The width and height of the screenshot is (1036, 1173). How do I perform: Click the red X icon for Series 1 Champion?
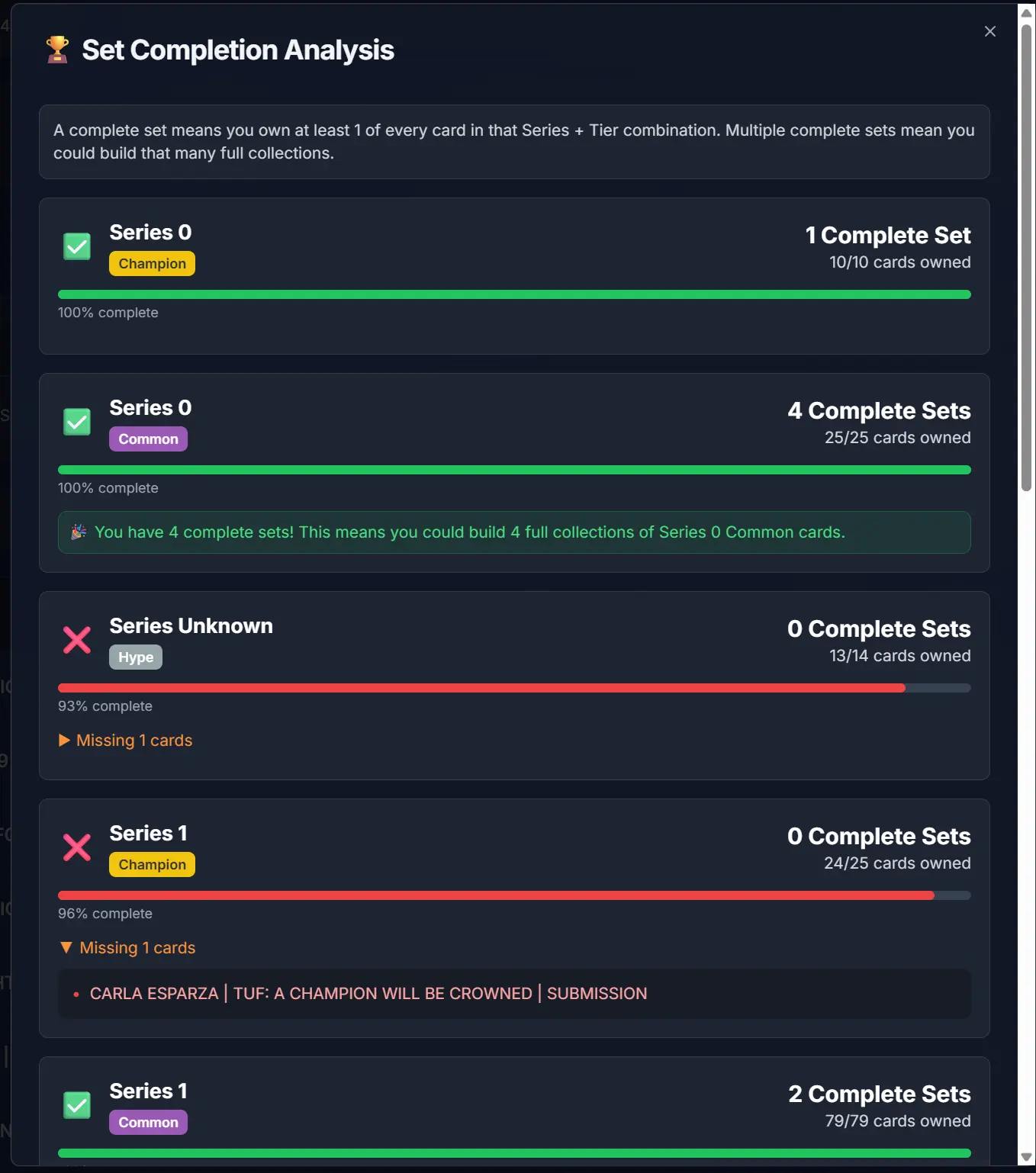(x=76, y=847)
